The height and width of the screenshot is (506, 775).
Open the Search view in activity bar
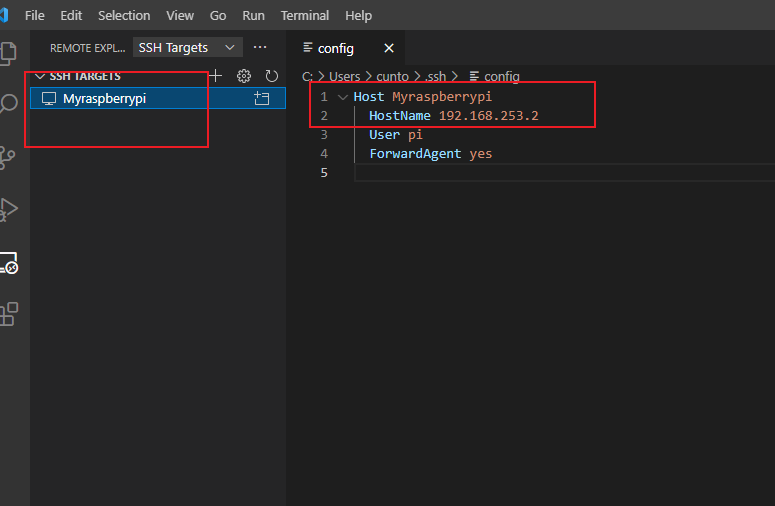point(8,104)
